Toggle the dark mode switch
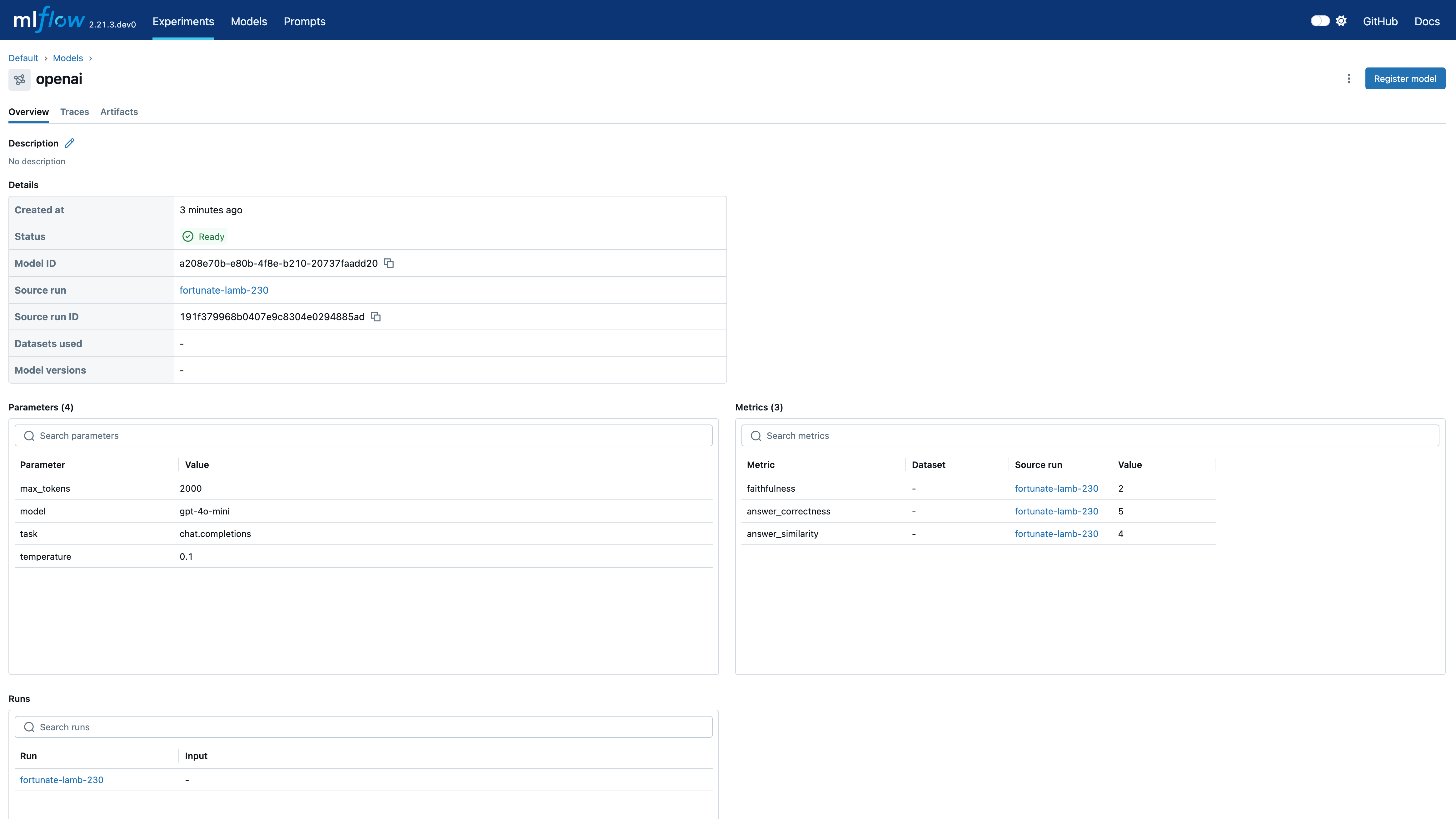The height and width of the screenshot is (819, 1456). pos(1320,21)
